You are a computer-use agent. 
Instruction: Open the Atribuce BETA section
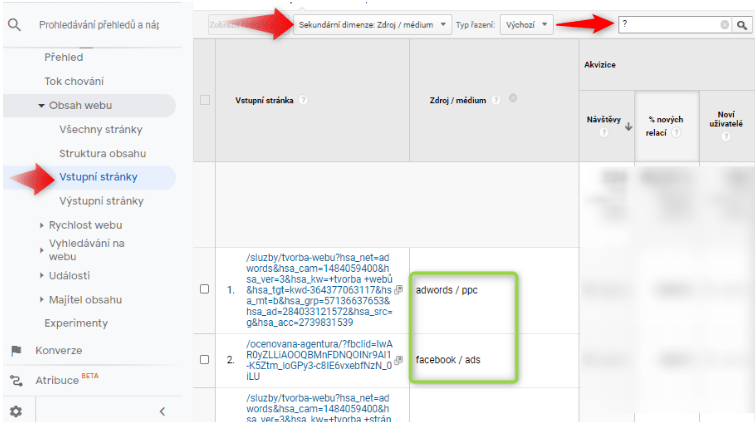[67, 380]
